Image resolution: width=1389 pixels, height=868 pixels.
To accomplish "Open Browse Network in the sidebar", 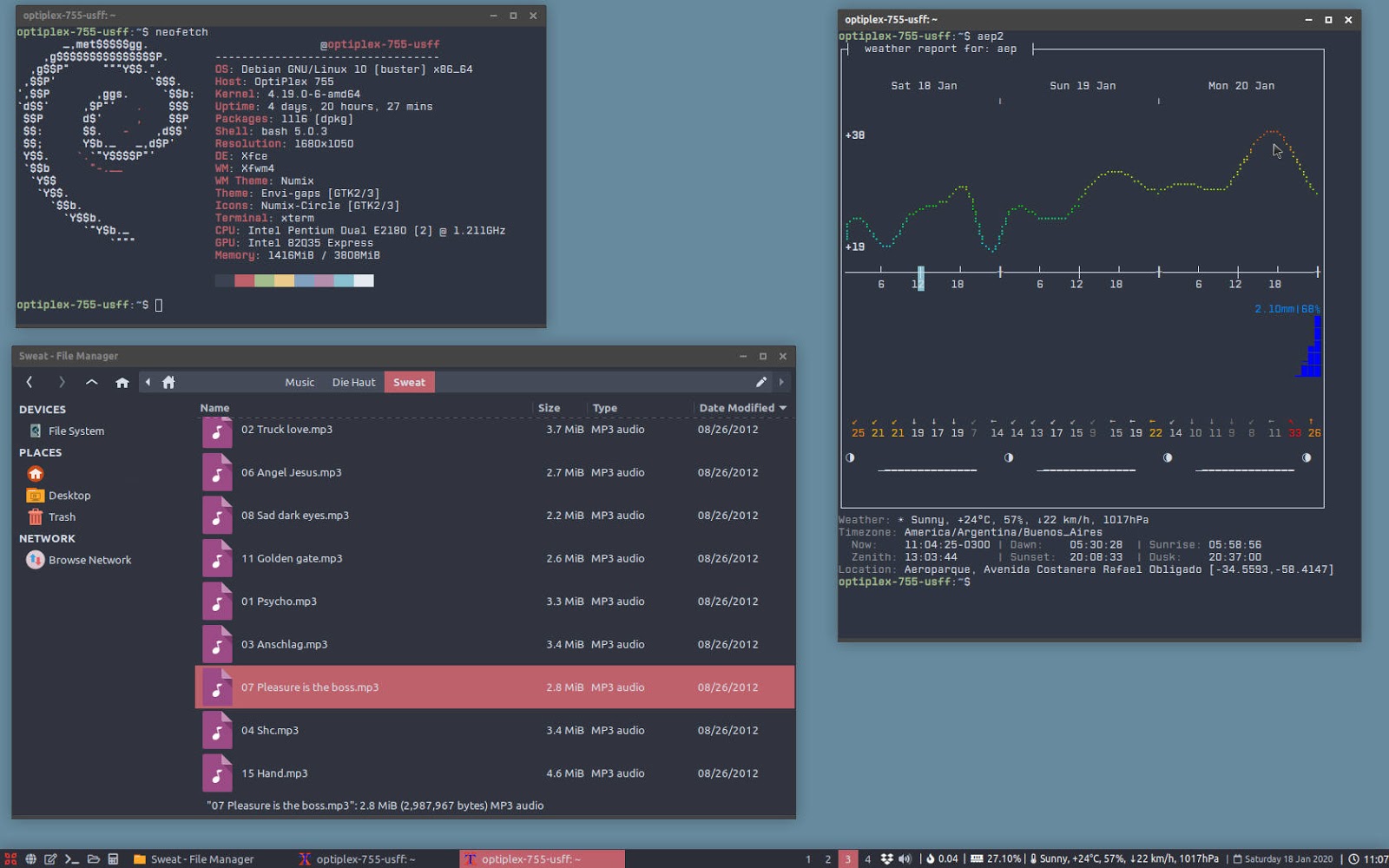I will point(89,559).
